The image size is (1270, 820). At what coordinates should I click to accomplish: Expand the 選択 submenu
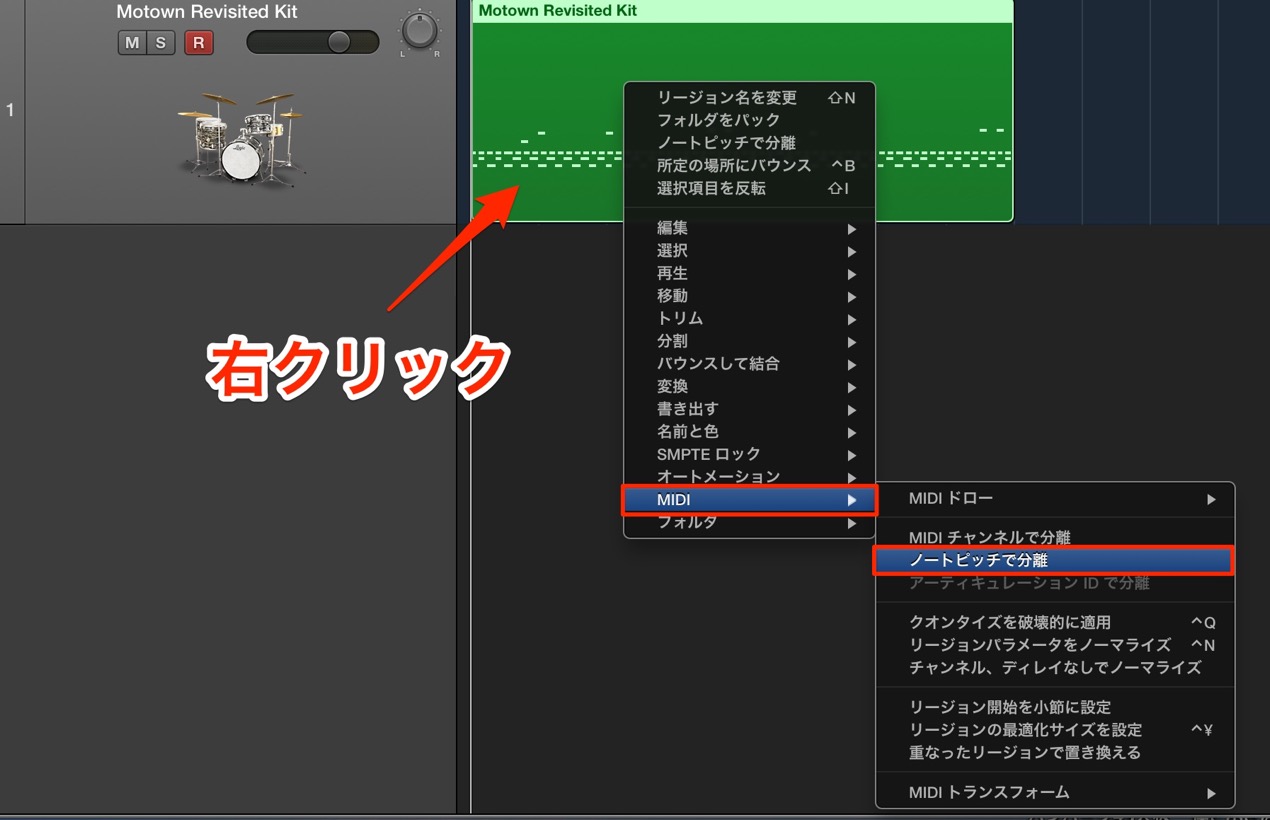pyautogui.click(x=750, y=251)
